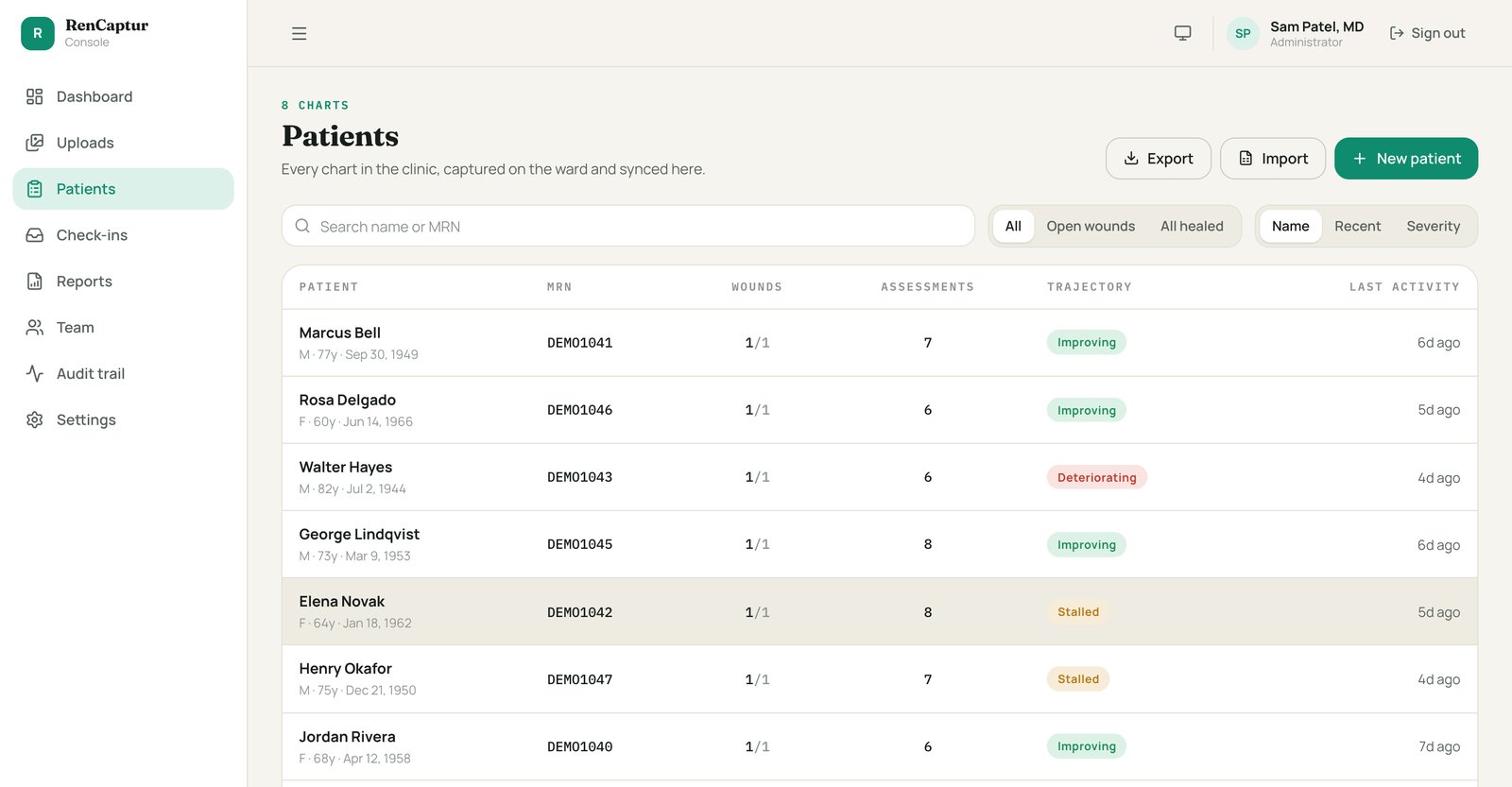Click Jordan Rivera's Improving badge
Viewport: 1512px width, 787px height.
1086,746
